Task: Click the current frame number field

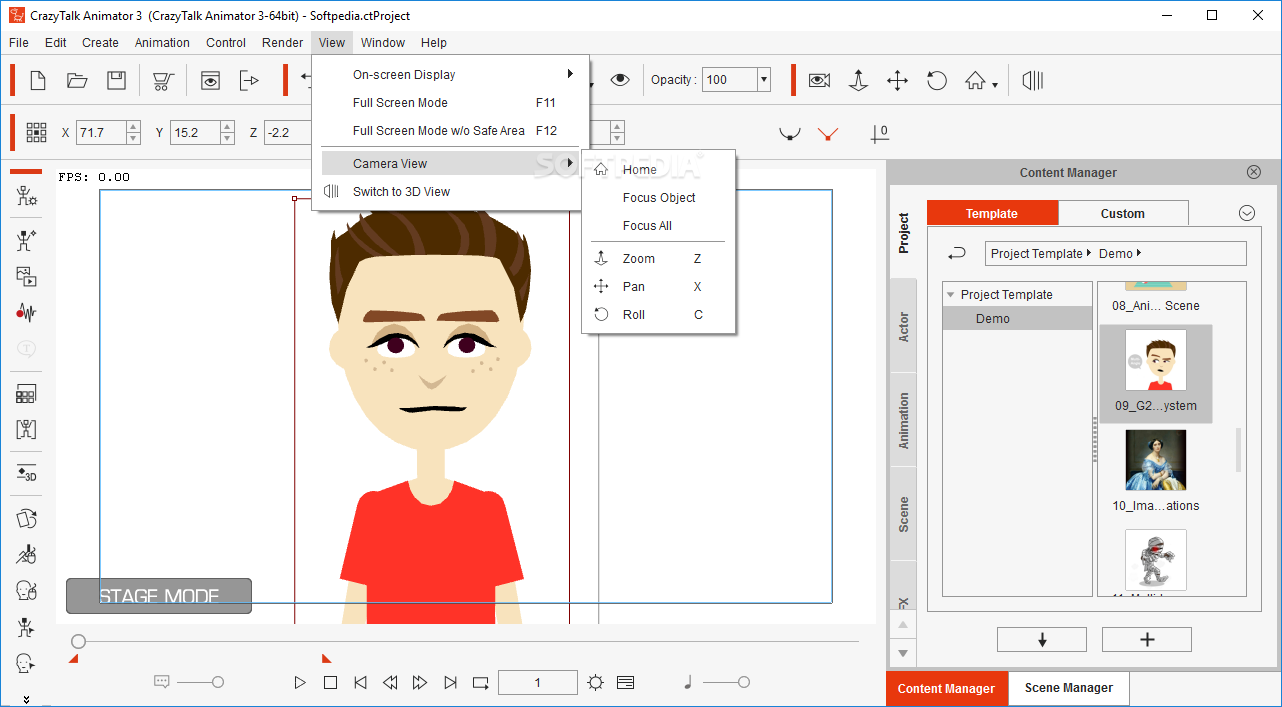Action: tap(538, 683)
